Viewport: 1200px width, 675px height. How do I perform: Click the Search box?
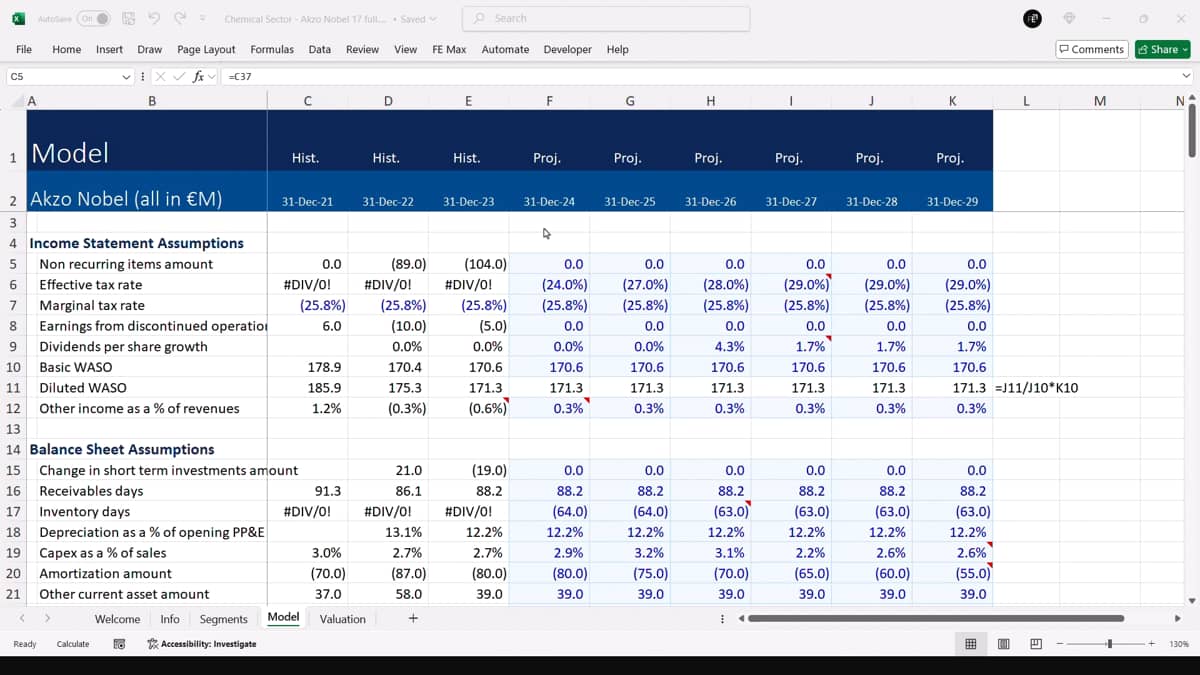click(606, 18)
